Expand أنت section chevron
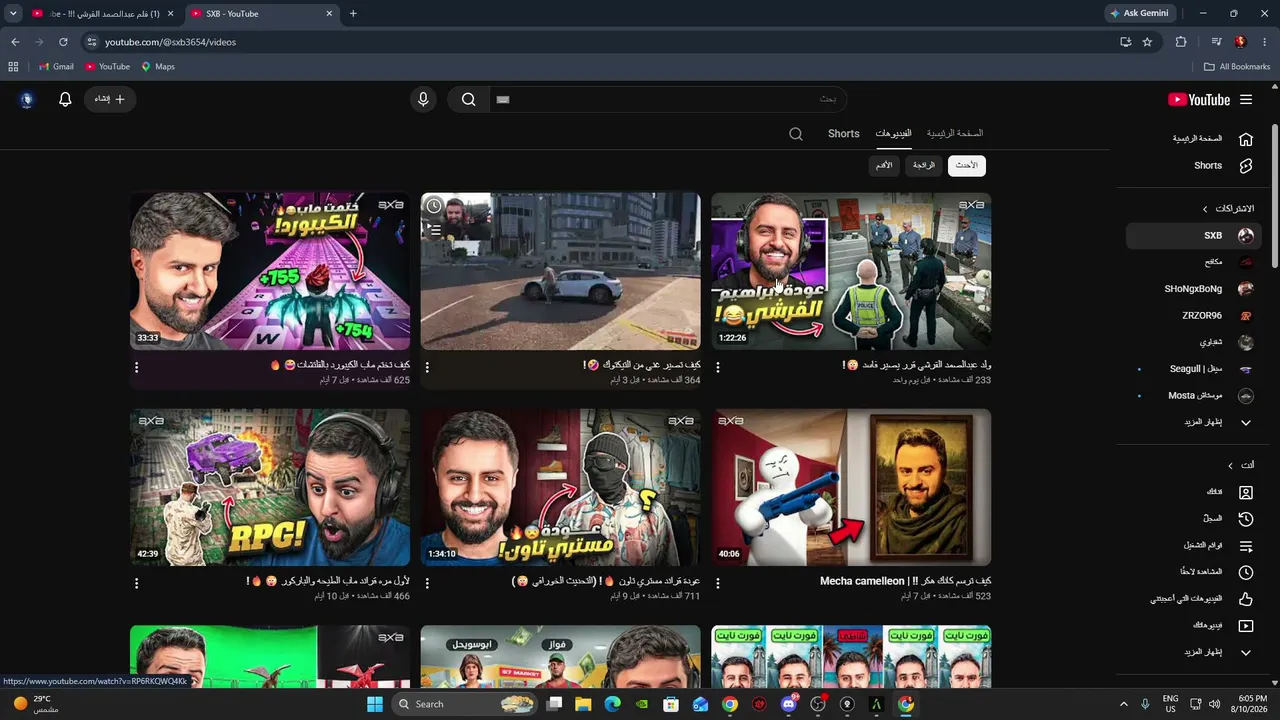 pyautogui.click(x=1230, y=466)
